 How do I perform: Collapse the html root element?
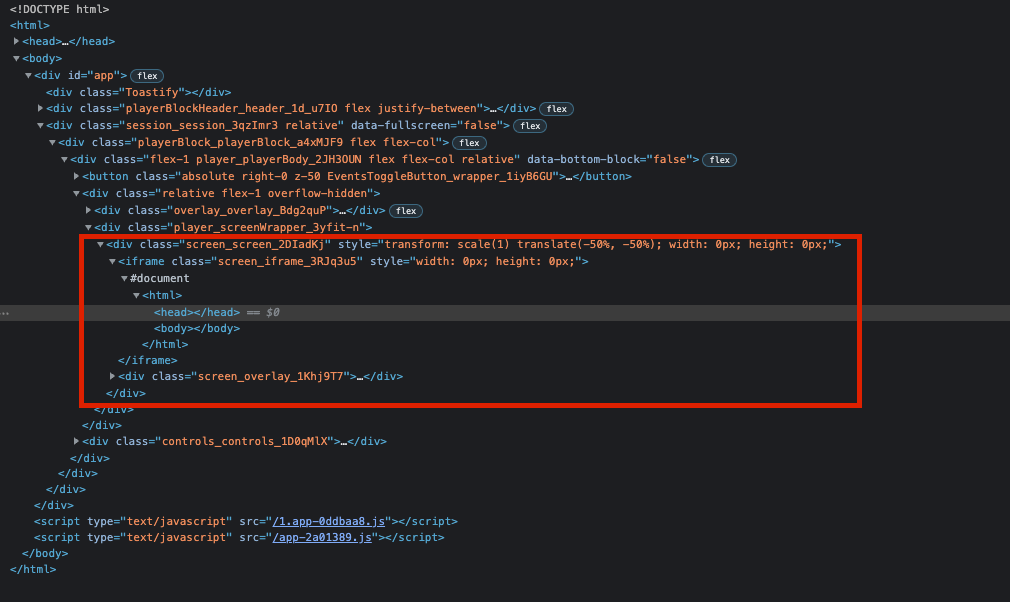point(7,24)
